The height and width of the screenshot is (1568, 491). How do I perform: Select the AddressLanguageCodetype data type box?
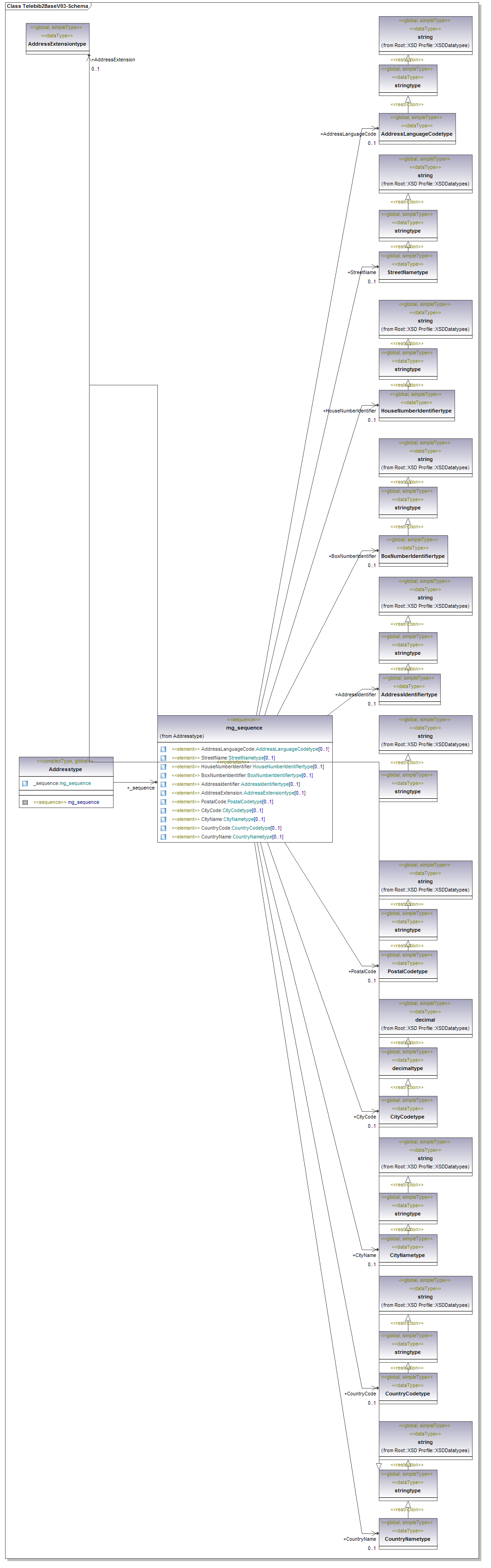click(417, 128)
